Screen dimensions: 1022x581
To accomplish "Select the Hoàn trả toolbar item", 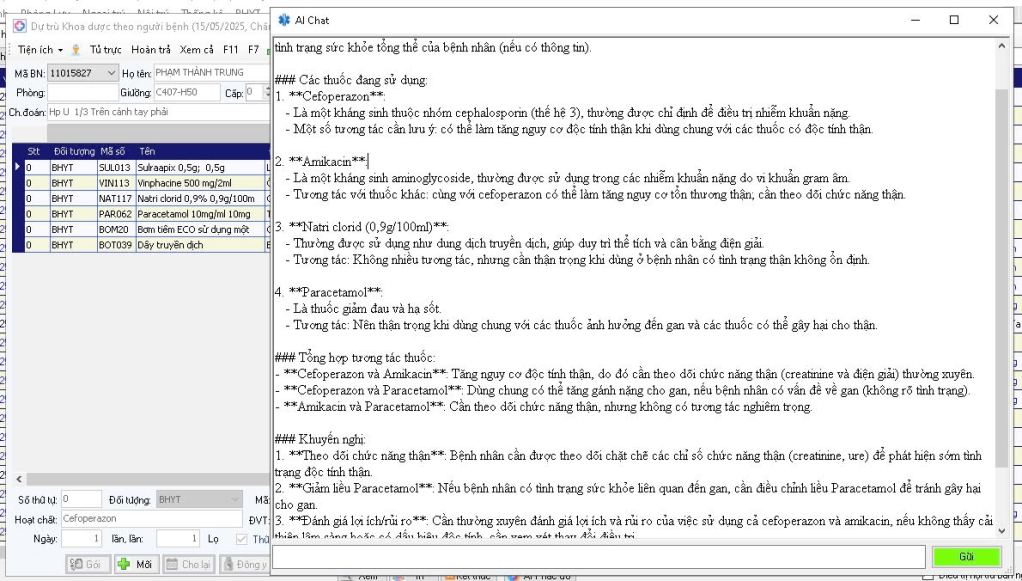I will 151,50.
